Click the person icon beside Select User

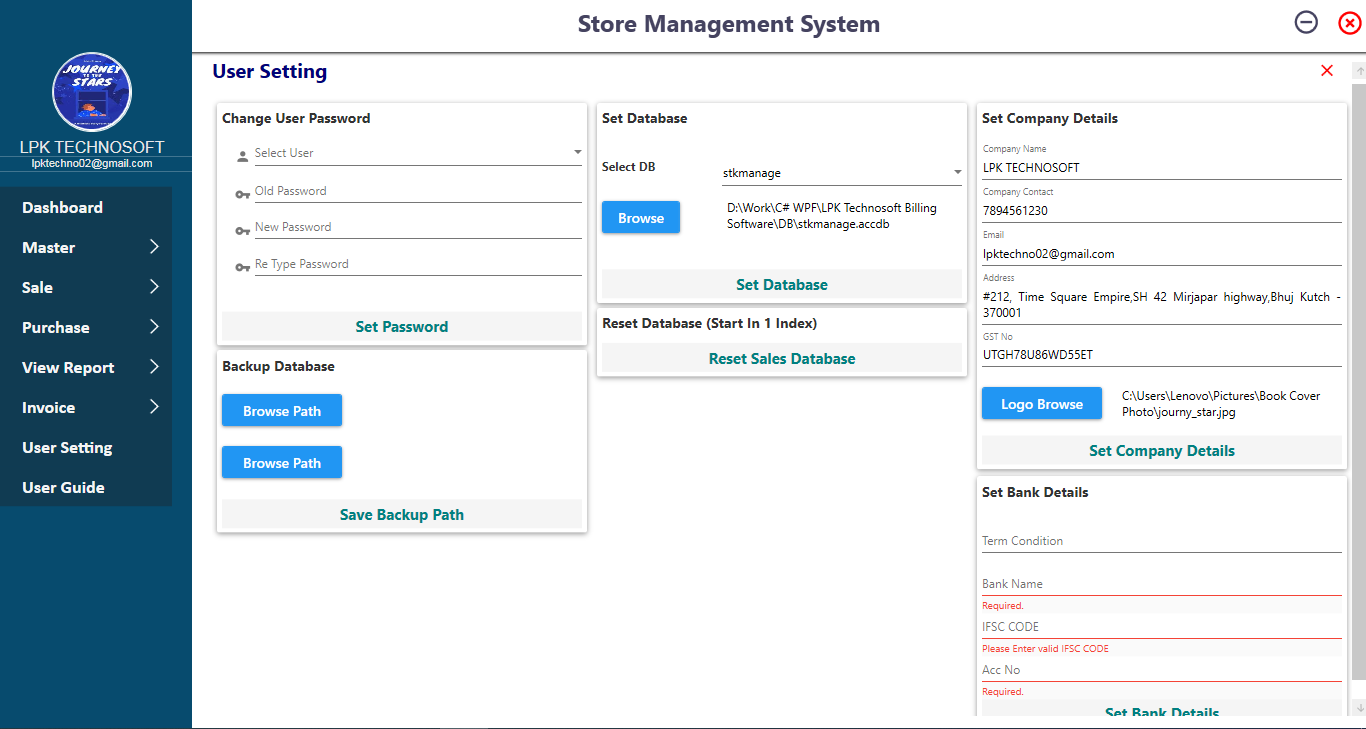(x=242, y=157)
